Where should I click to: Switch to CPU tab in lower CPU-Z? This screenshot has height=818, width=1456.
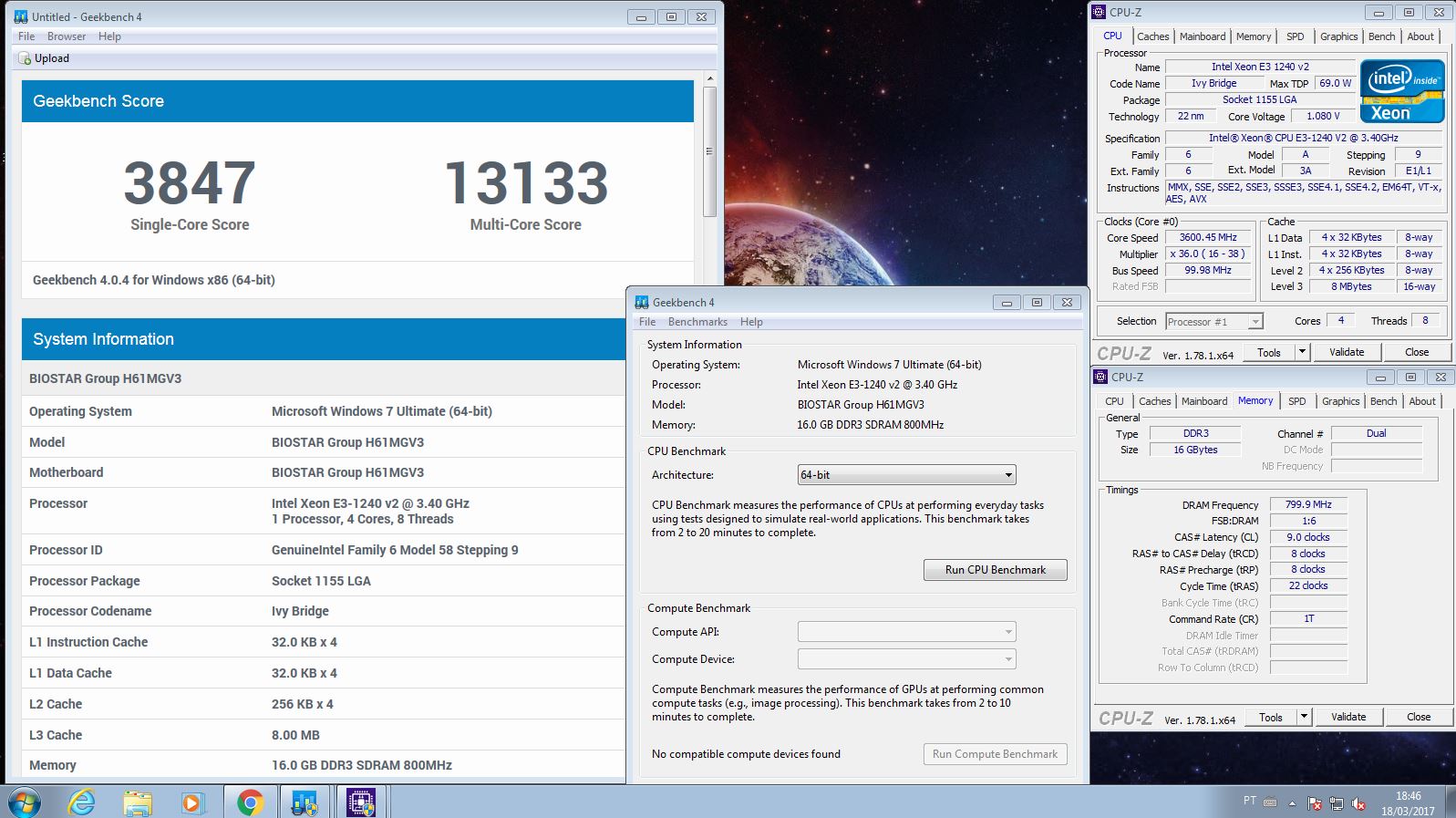click(1114, 401)
